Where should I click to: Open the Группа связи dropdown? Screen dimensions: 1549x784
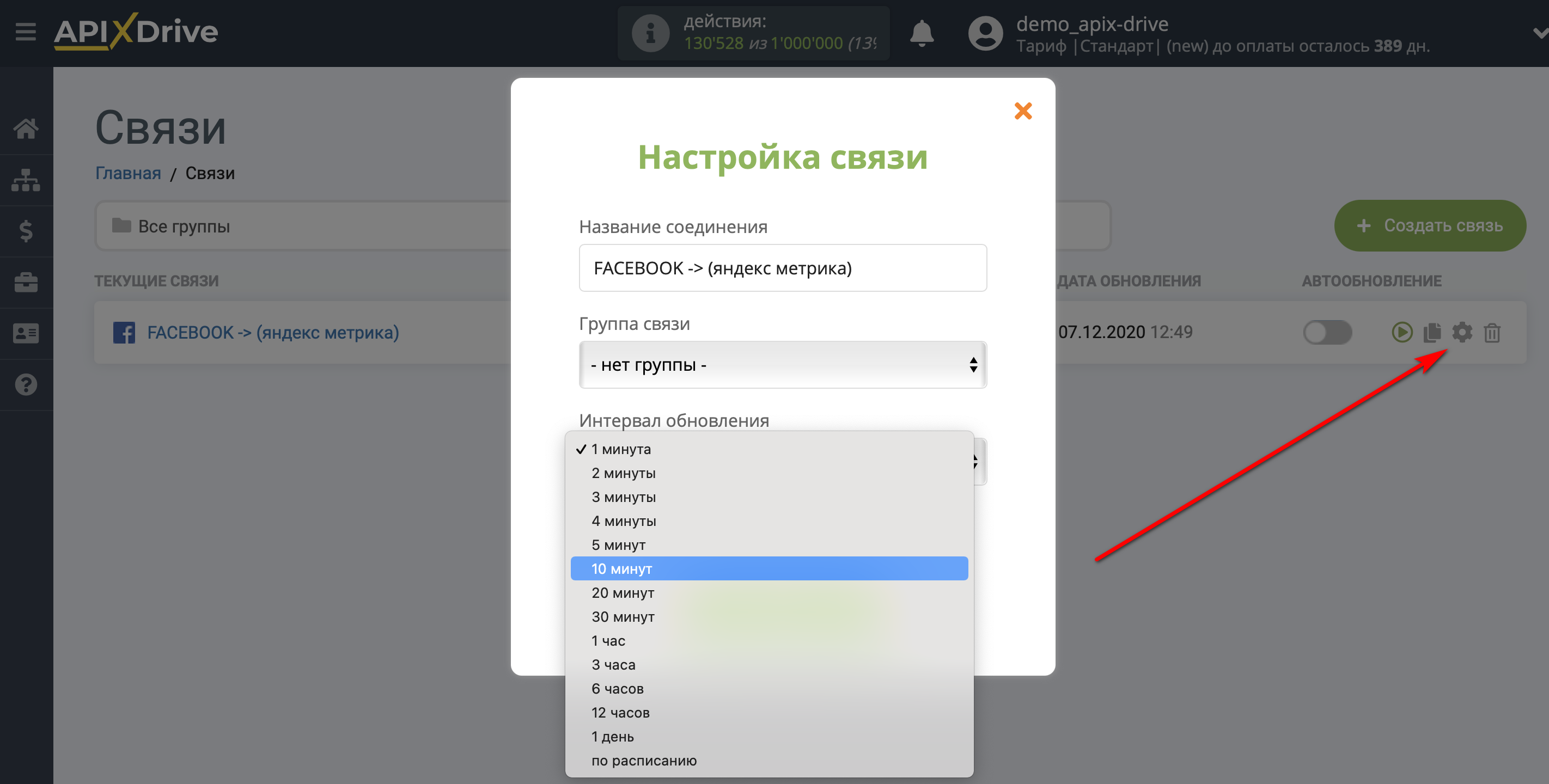coord(782,364)
